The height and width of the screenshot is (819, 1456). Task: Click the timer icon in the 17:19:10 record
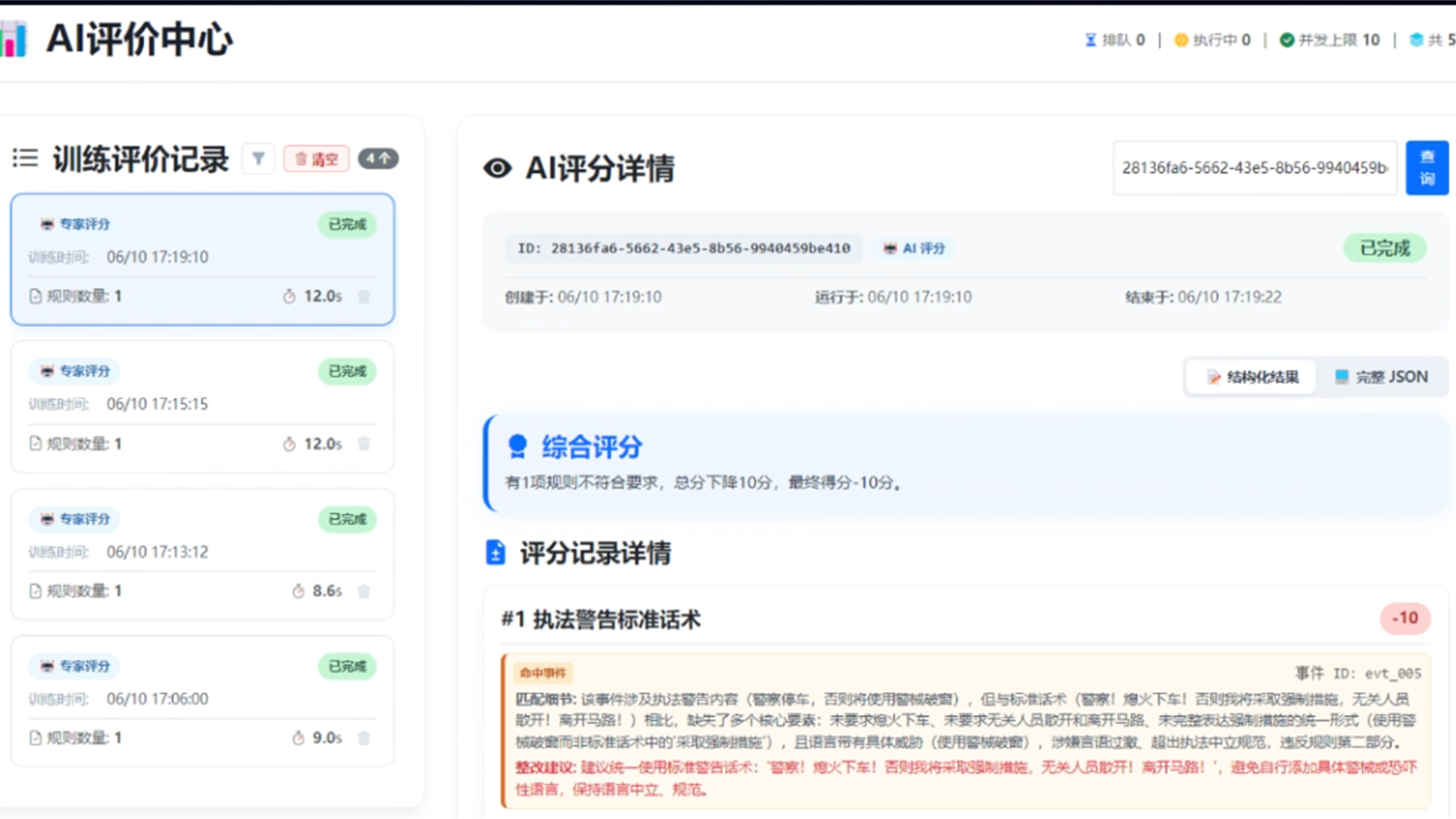289,297
